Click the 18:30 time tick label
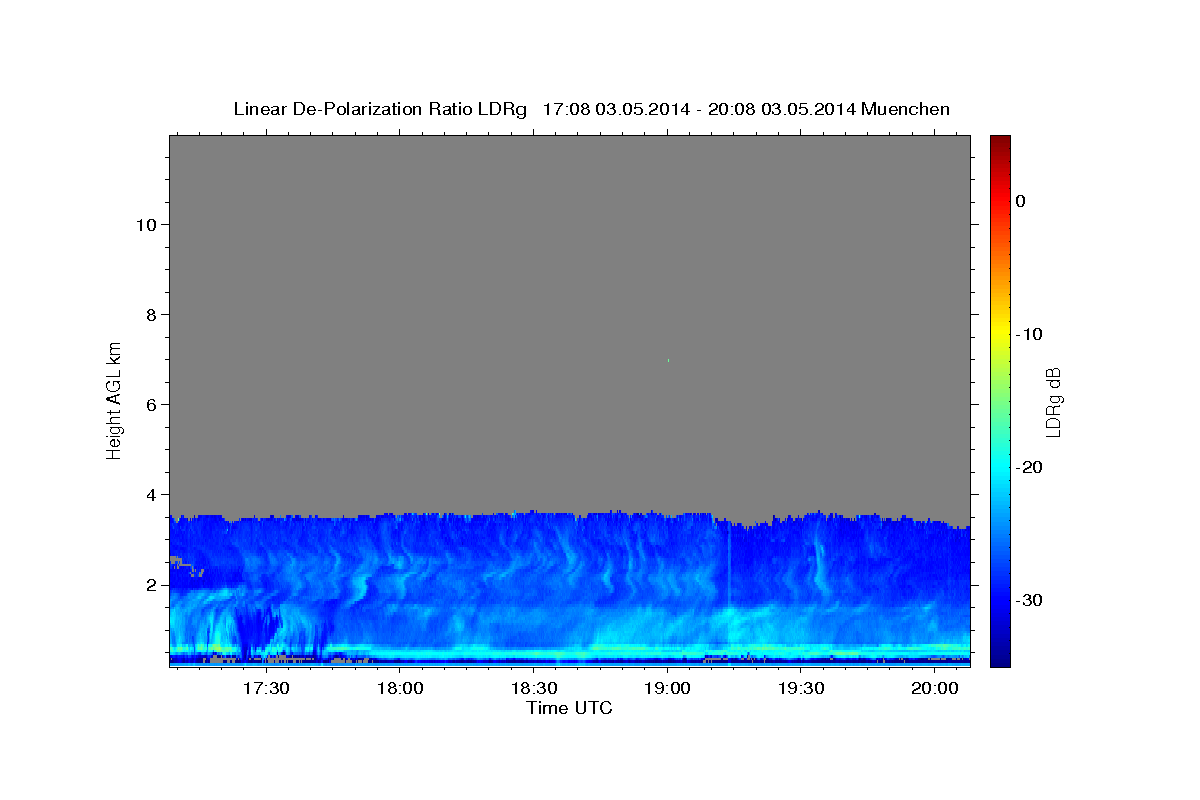Screen dimensions: 1200x800 point(534,688)
